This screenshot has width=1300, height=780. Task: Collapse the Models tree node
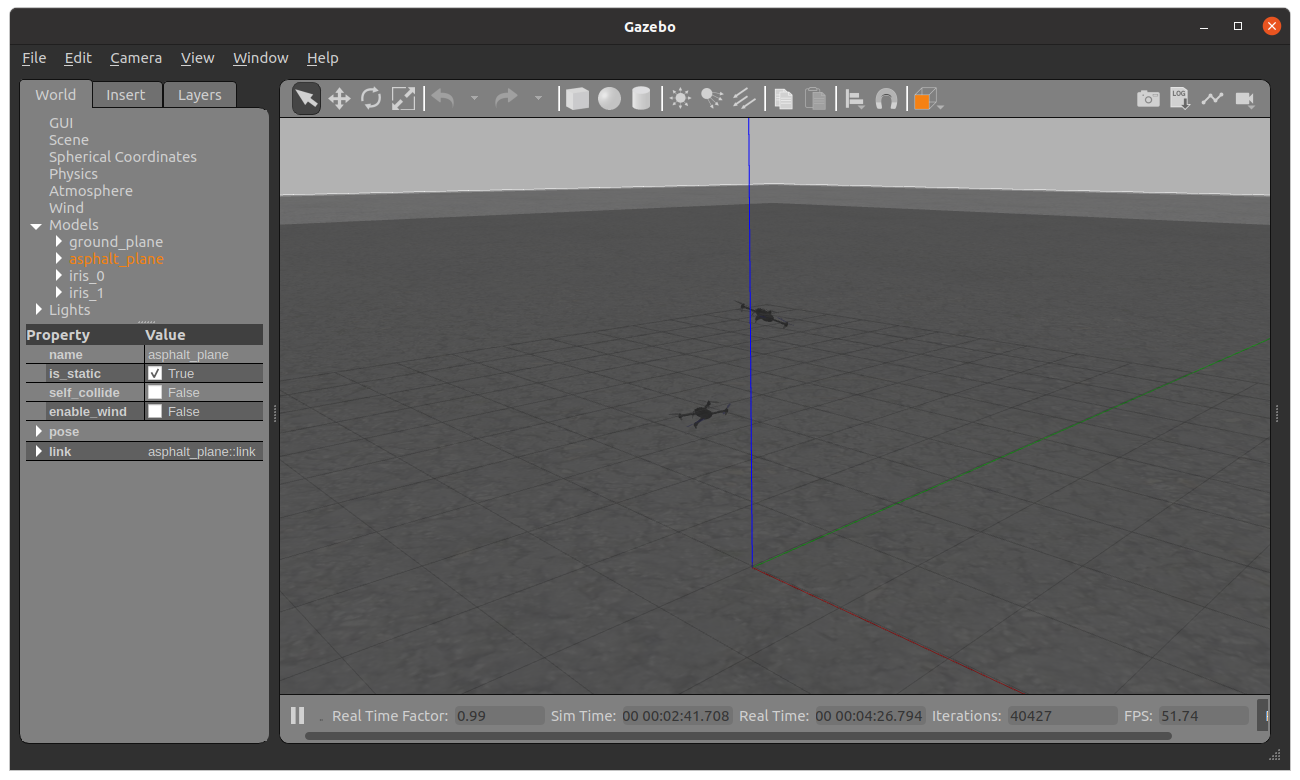click(36, 226)
